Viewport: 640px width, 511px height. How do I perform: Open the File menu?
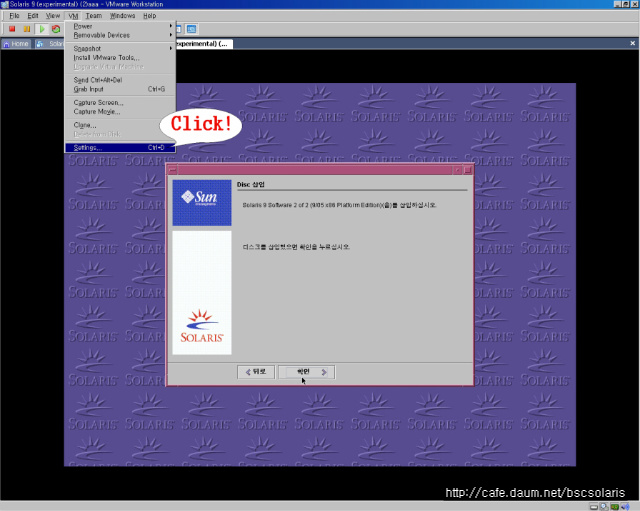tap(14, 16)
